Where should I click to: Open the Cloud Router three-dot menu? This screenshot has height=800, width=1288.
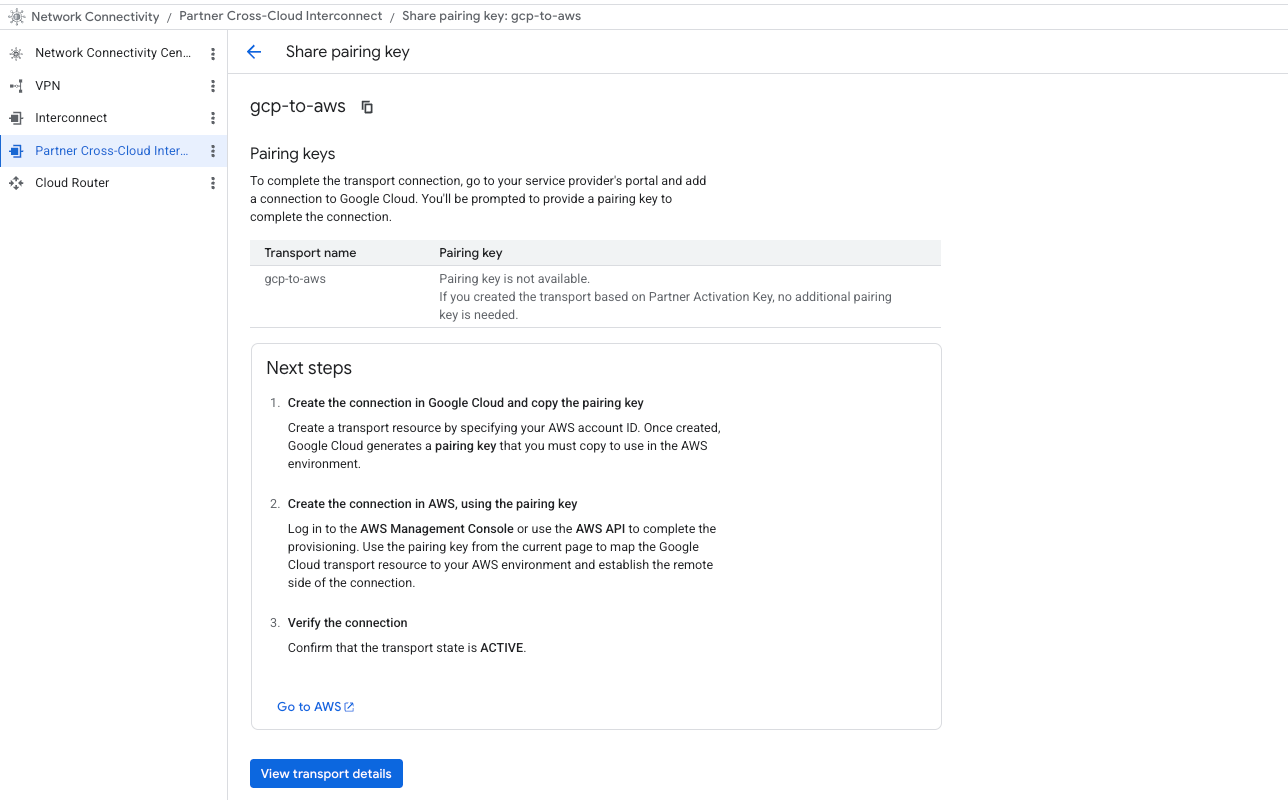tap(213, 183)
